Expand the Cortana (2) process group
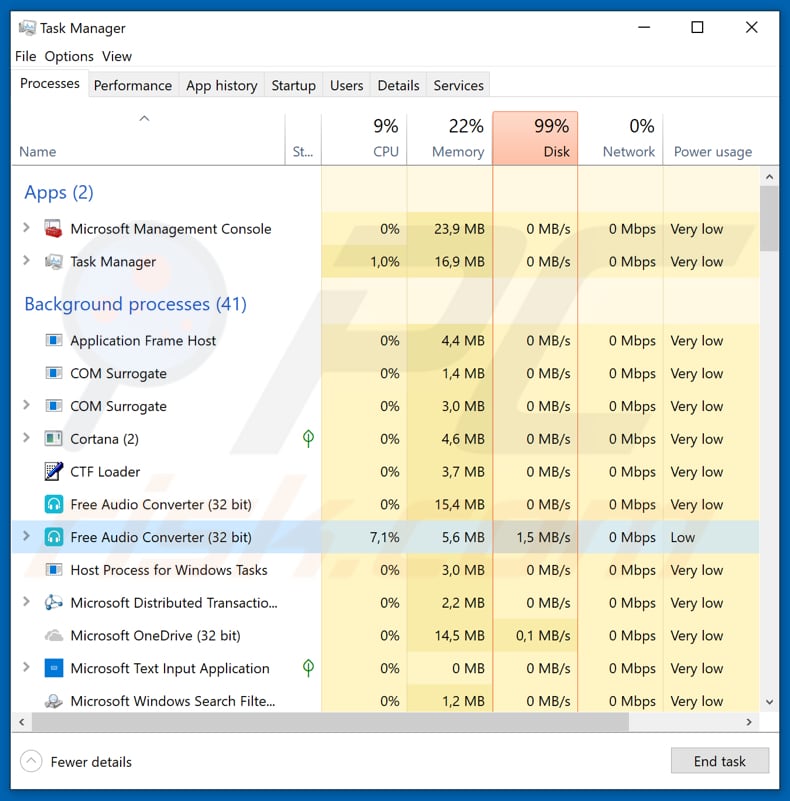The image size is (790, 801). tap(26, 437)
